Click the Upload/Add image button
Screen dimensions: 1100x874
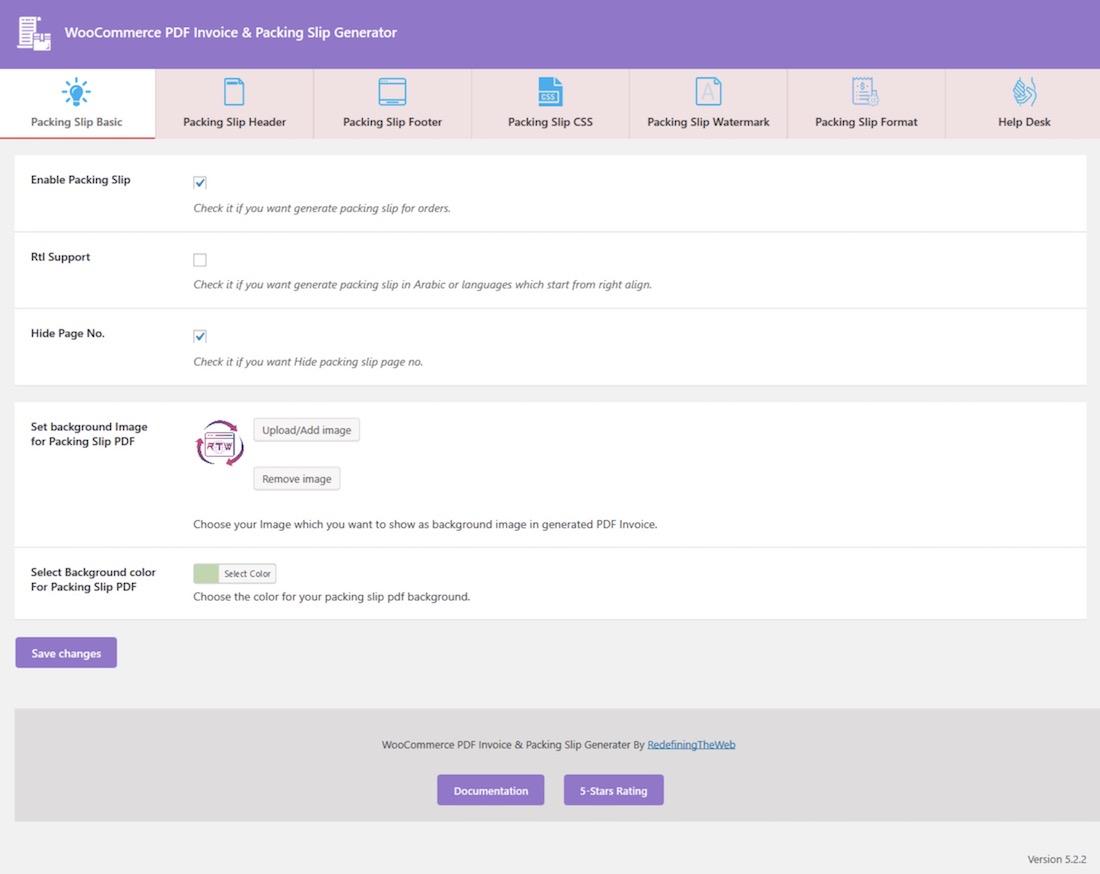coord(307,430)
